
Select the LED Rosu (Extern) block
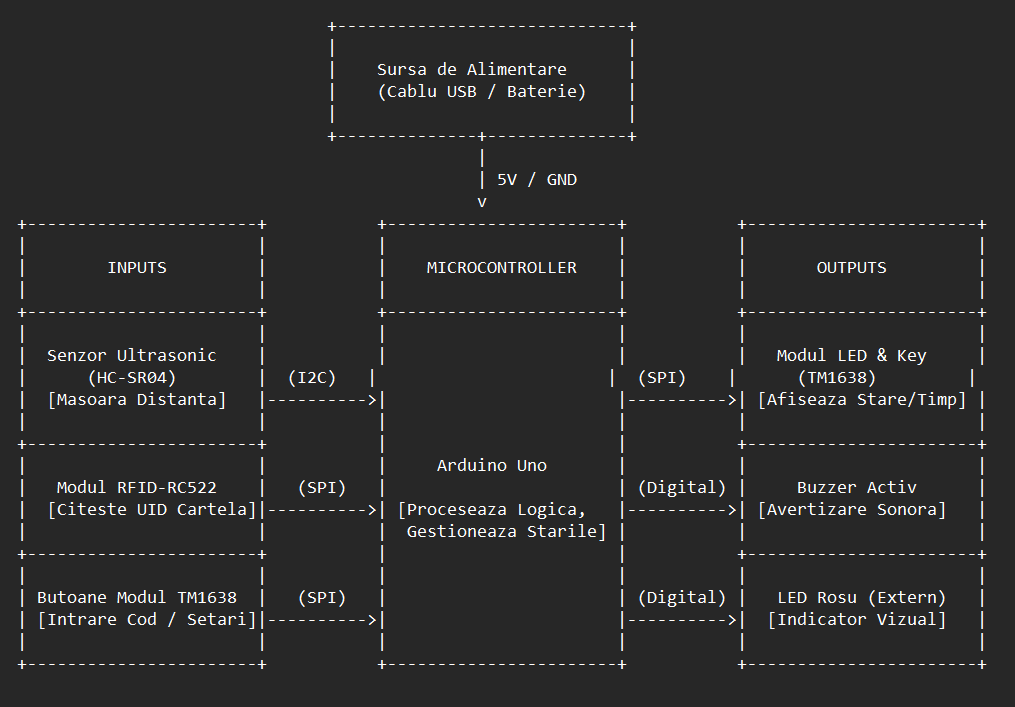(x=862, y=609)
